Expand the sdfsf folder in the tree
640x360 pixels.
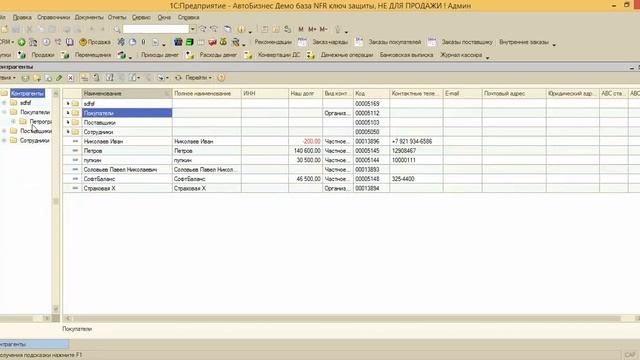4,103
